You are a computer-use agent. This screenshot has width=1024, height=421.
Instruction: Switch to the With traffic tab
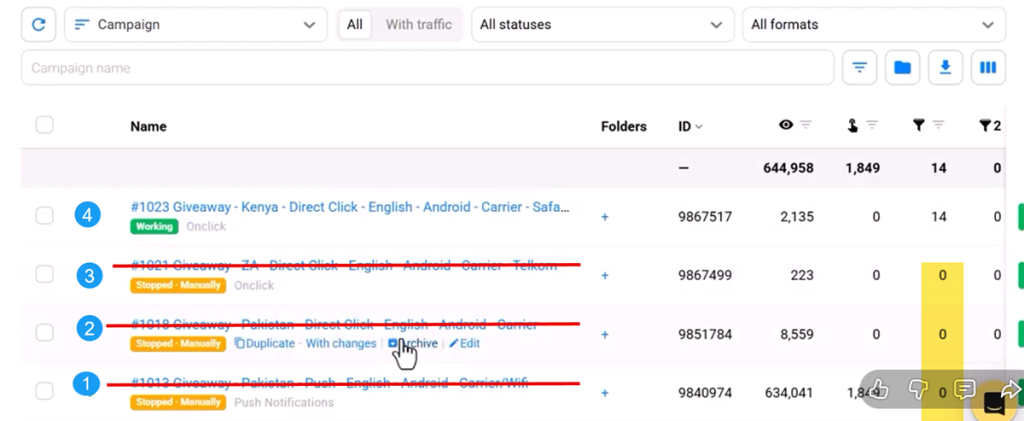tap(418, 24)
